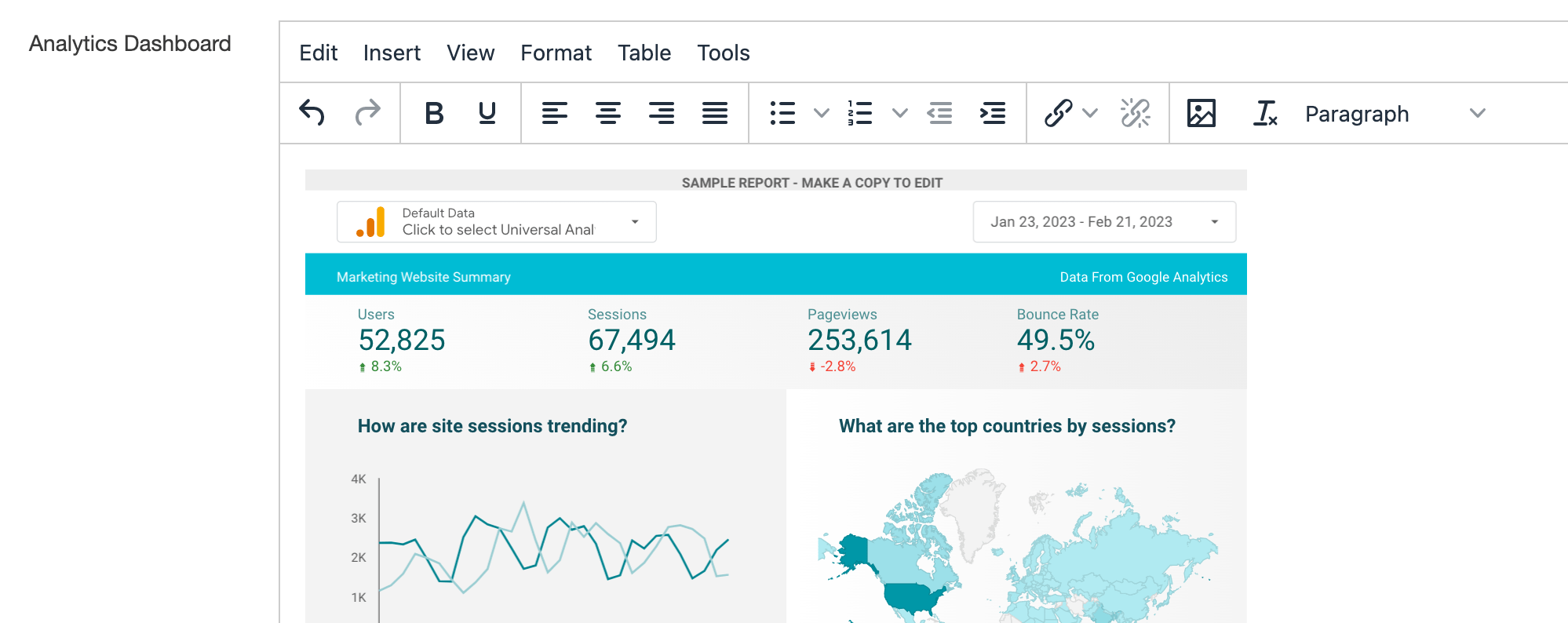The height and width of the screenshot is (623, 1568).
Task: Increase indent of the paragraph
Action: coord(993,113)
